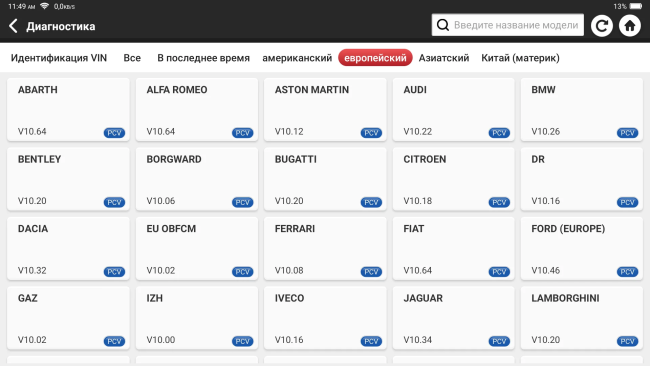
Task: Focus the model name search field
Action: click(507, 25)
